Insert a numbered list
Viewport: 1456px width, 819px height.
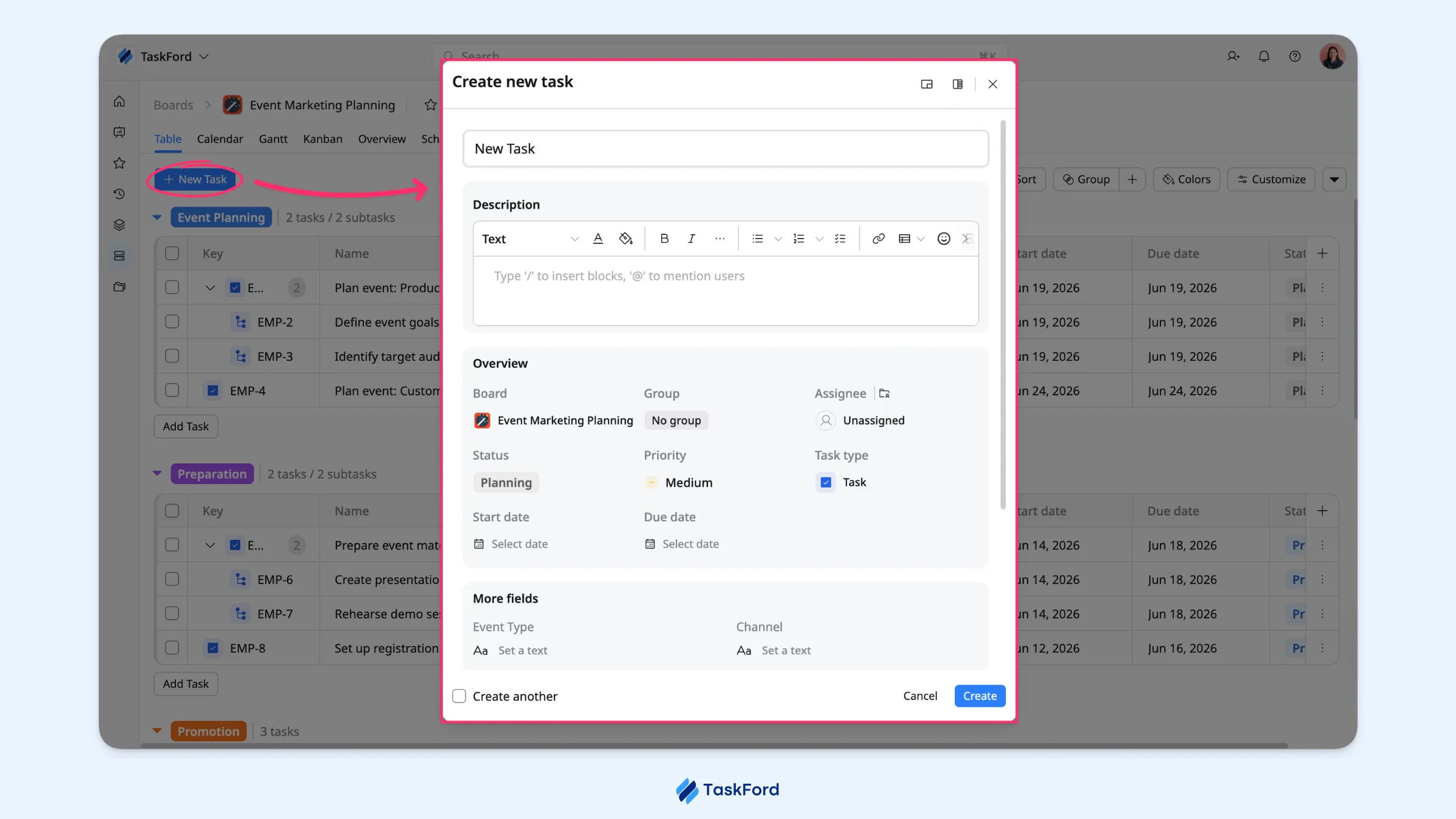click(799, 238)
